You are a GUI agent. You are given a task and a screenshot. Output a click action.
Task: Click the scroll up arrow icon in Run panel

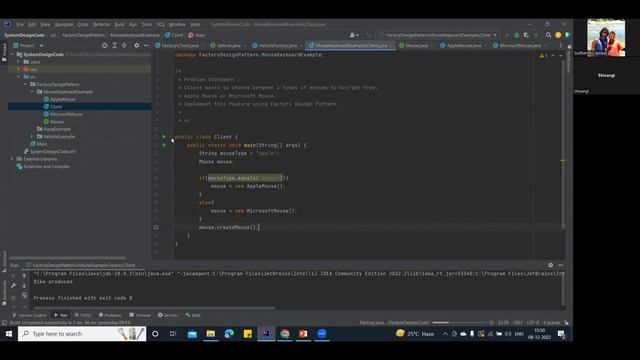tap(24, 276)
